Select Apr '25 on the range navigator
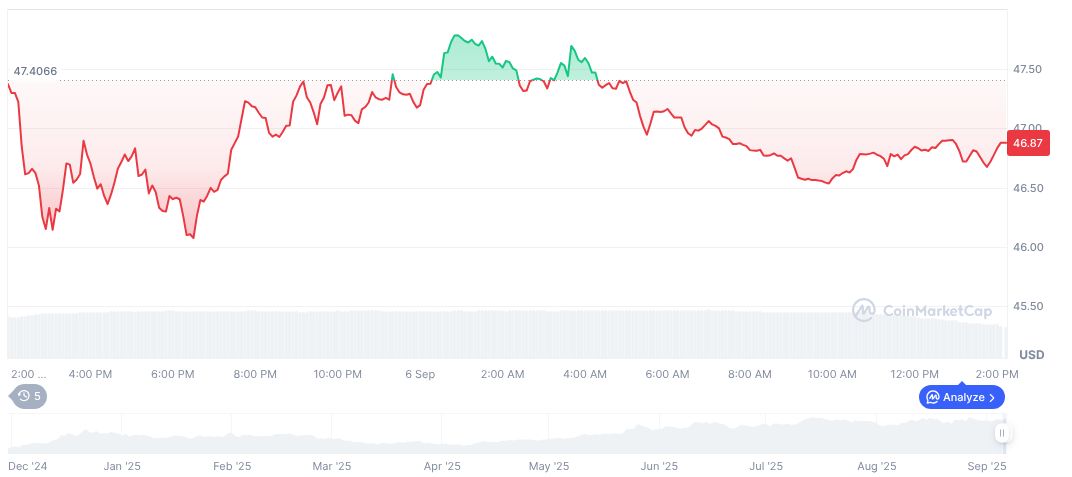This screenshot has height=477, width=1072. [441, 466]
